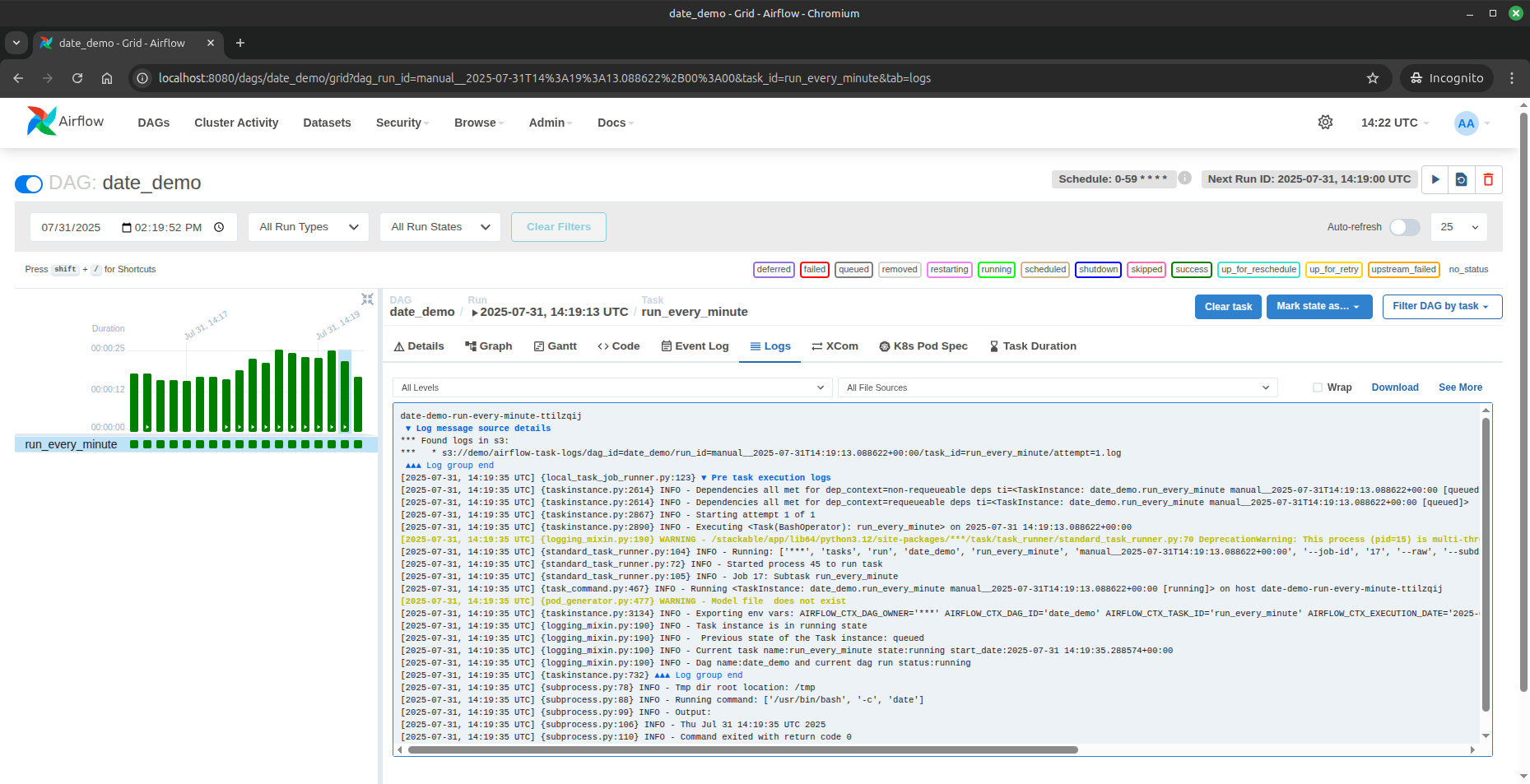Open the All Run Types dropdown
1530x784 pixels.
tap(309, 227)
